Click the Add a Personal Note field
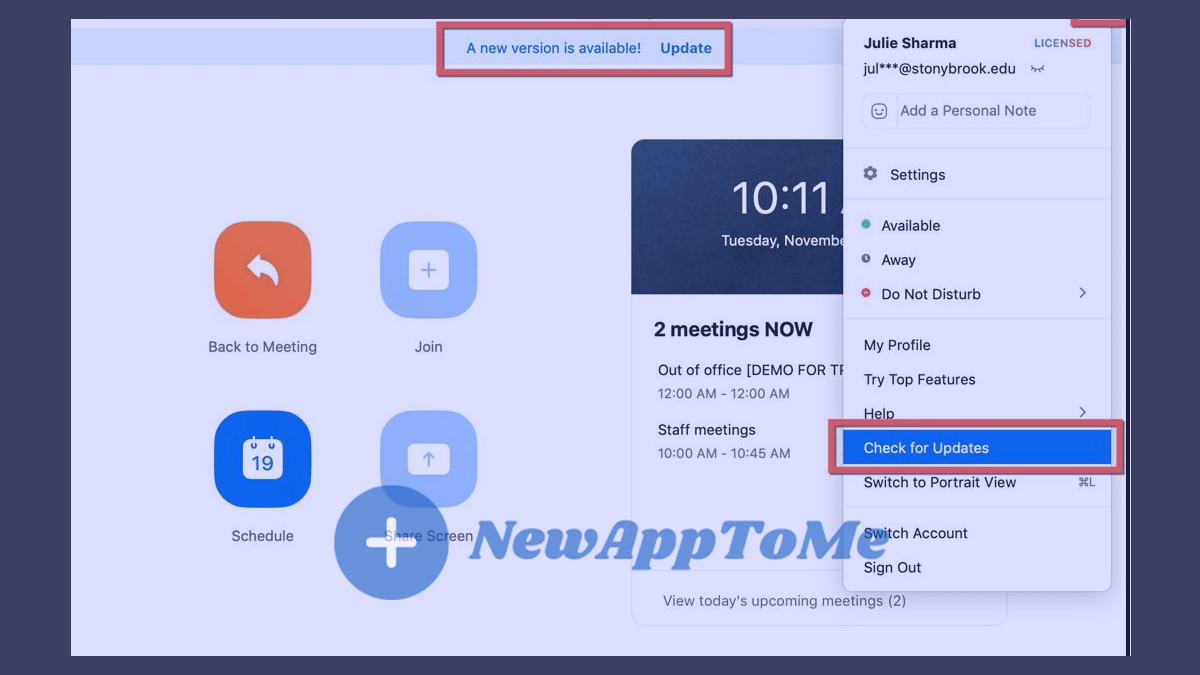This screenshot has width=1200, height=675. tap(966, 110)
